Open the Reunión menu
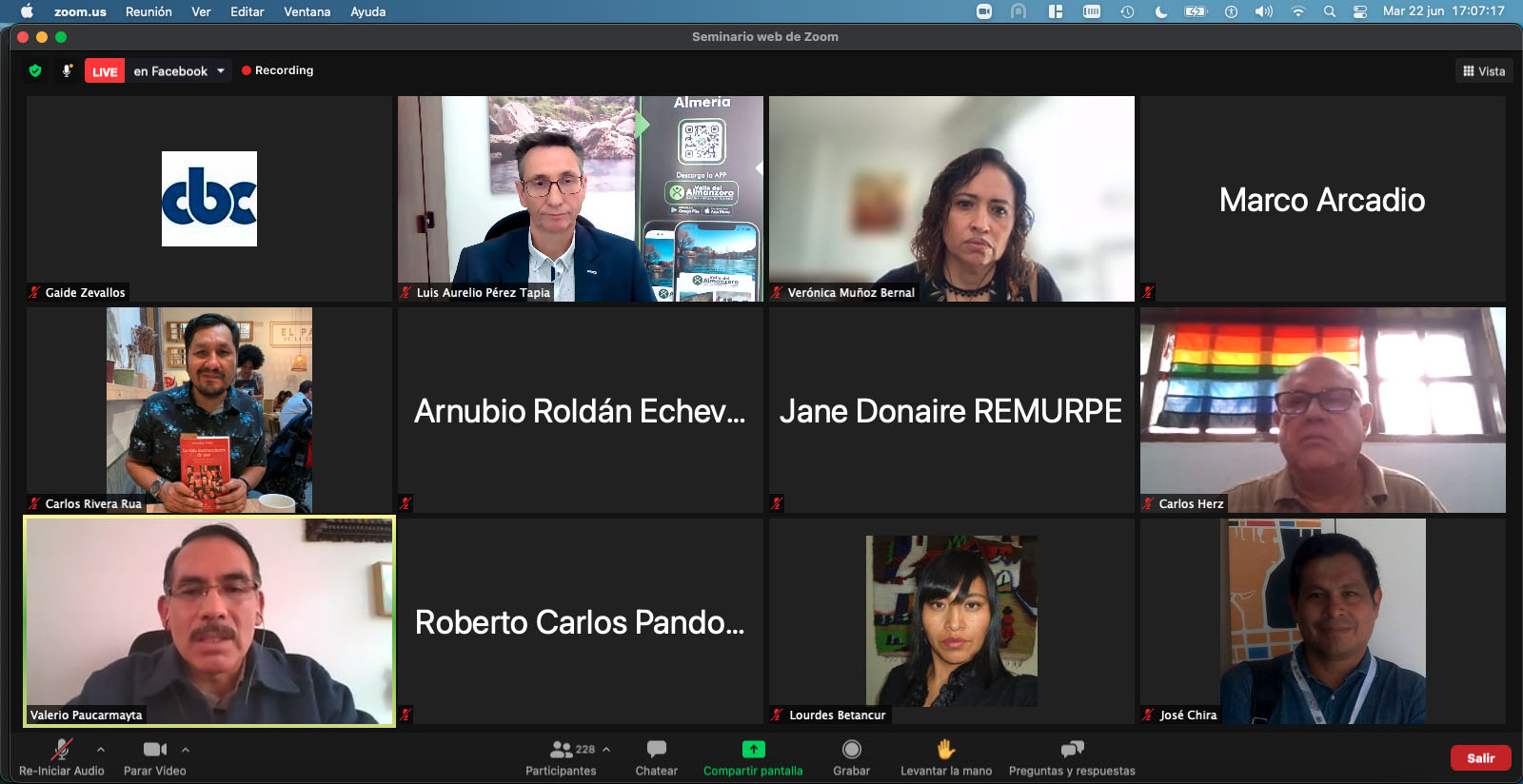The width and height of the screenshot is (1523, 784). pyautogui.click(x=148, y=11)
